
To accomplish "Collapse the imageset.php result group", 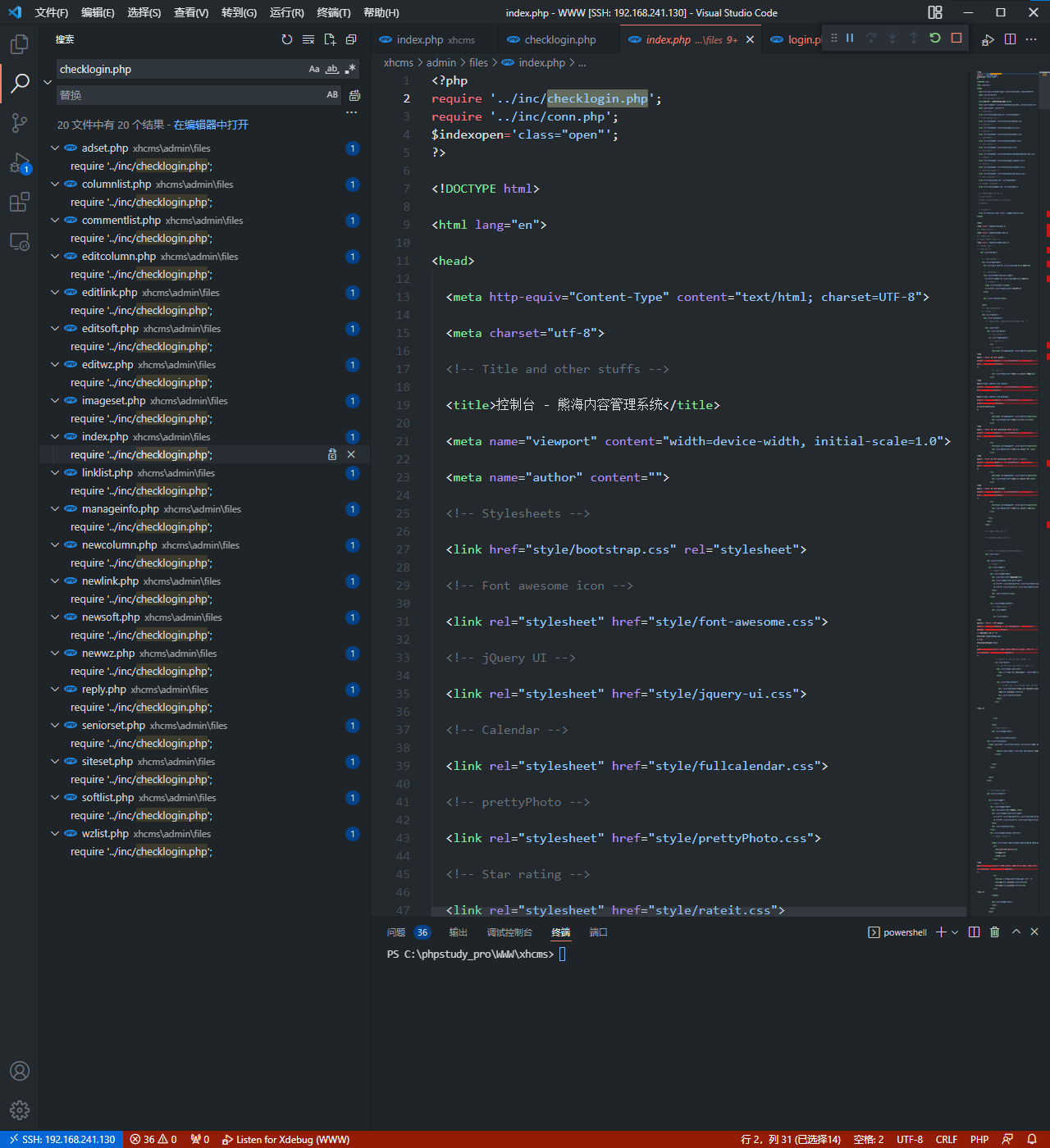I will tap(55, 400).
